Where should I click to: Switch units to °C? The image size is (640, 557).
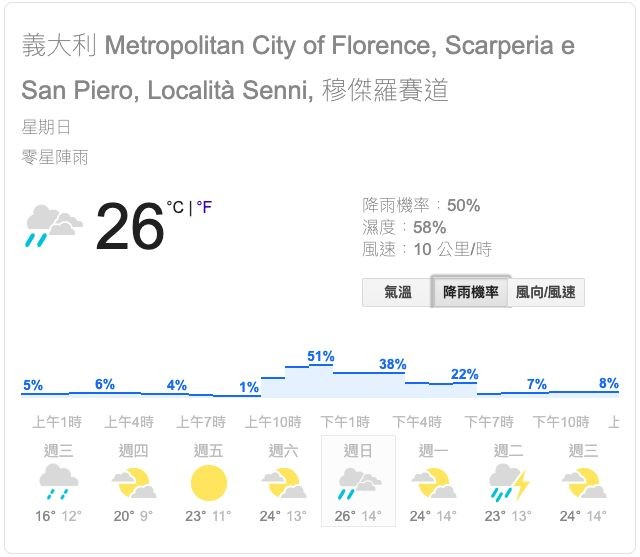point(176,207)
